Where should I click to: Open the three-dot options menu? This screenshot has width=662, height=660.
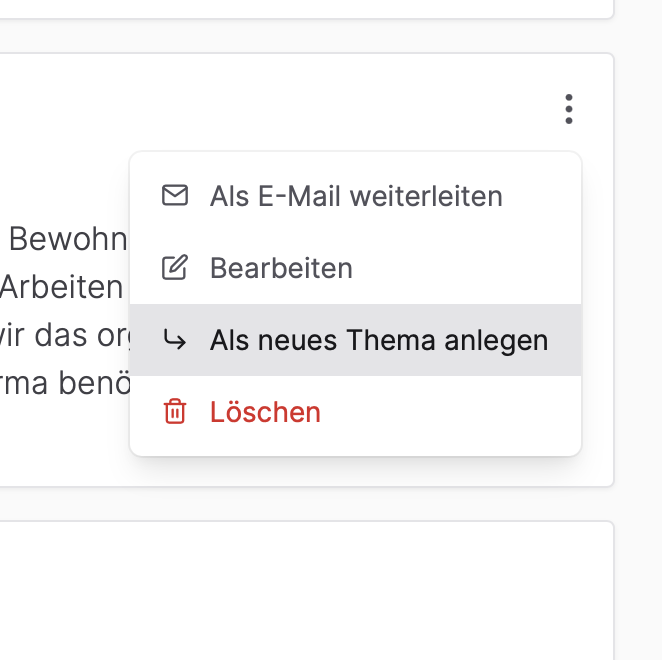pyautogui.click(x=568, y=108)
